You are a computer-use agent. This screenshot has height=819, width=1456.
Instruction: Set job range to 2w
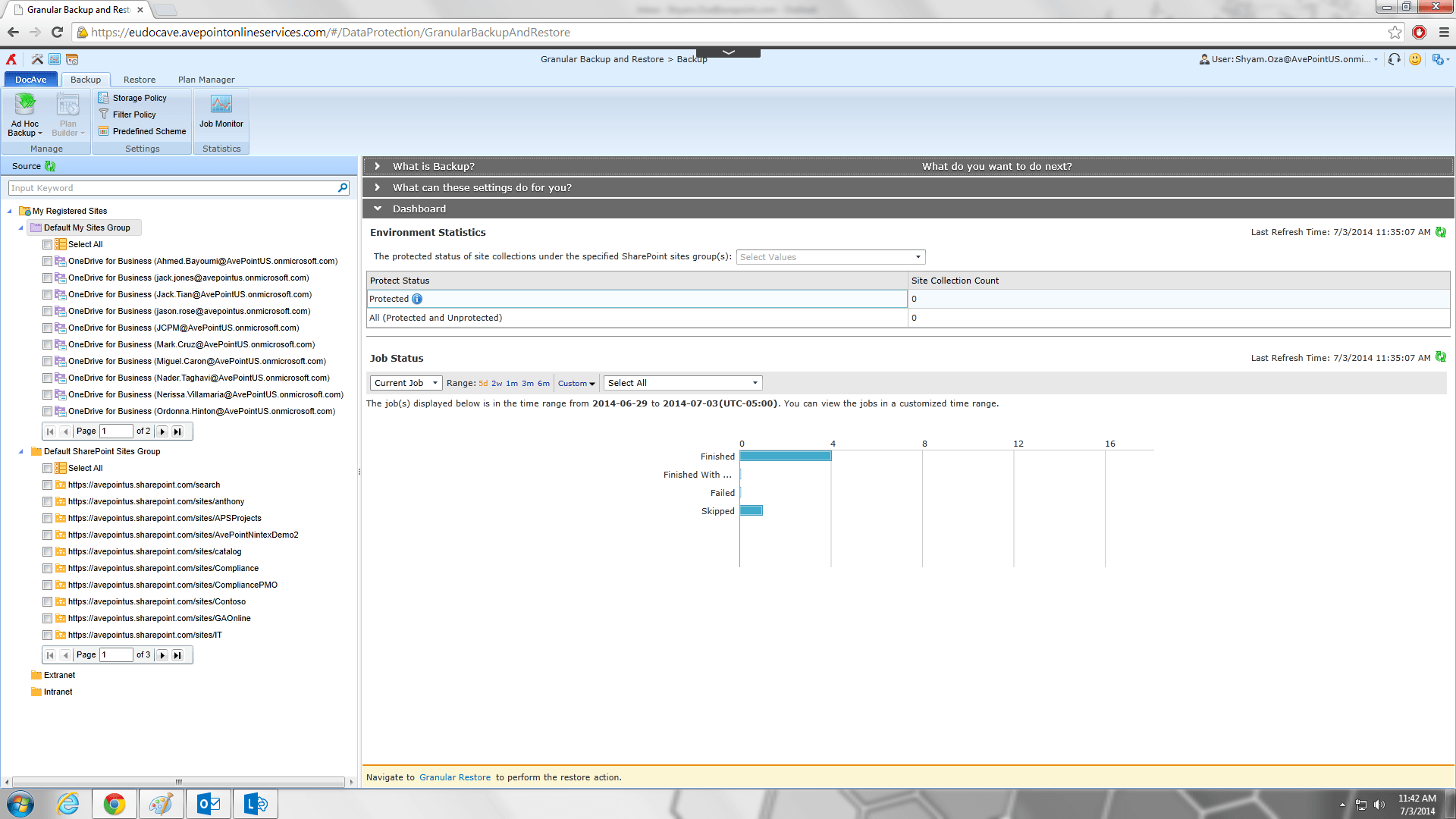pyautogui.click(x=497, y=384)
